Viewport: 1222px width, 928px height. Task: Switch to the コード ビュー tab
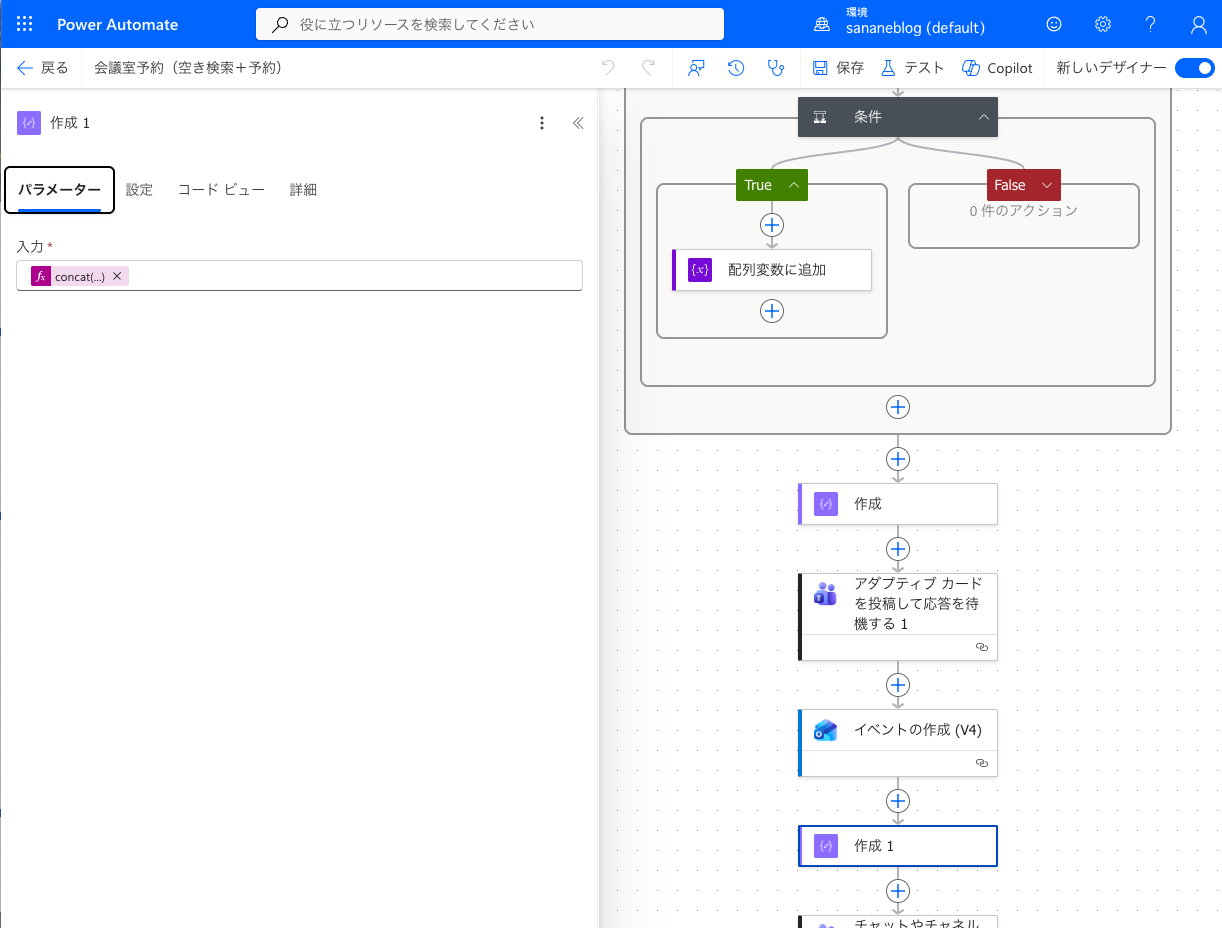(221, 190)
